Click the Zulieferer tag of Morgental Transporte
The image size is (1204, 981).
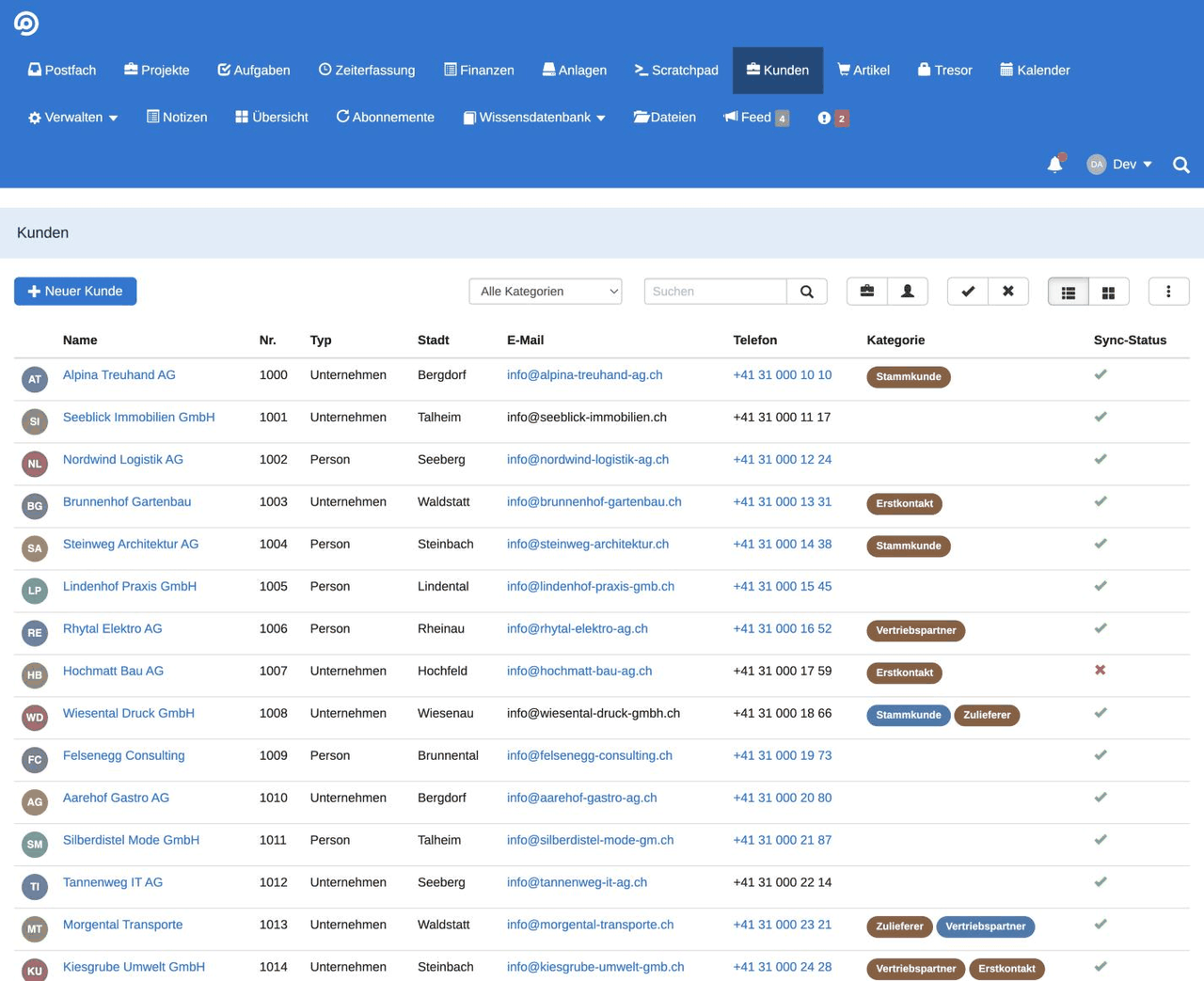point(899,926)
